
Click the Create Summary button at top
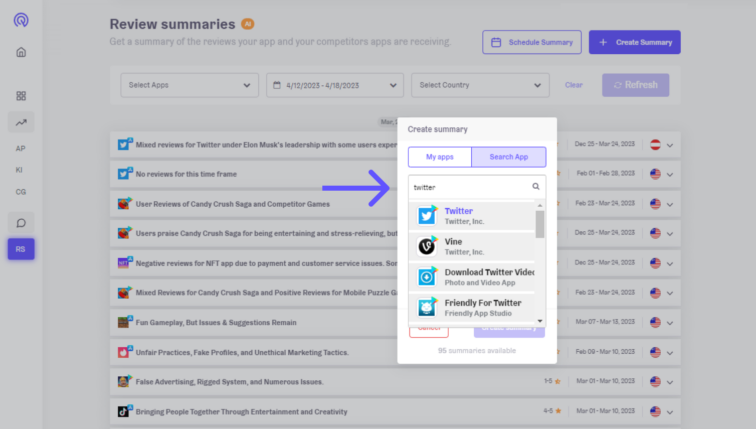634,42
